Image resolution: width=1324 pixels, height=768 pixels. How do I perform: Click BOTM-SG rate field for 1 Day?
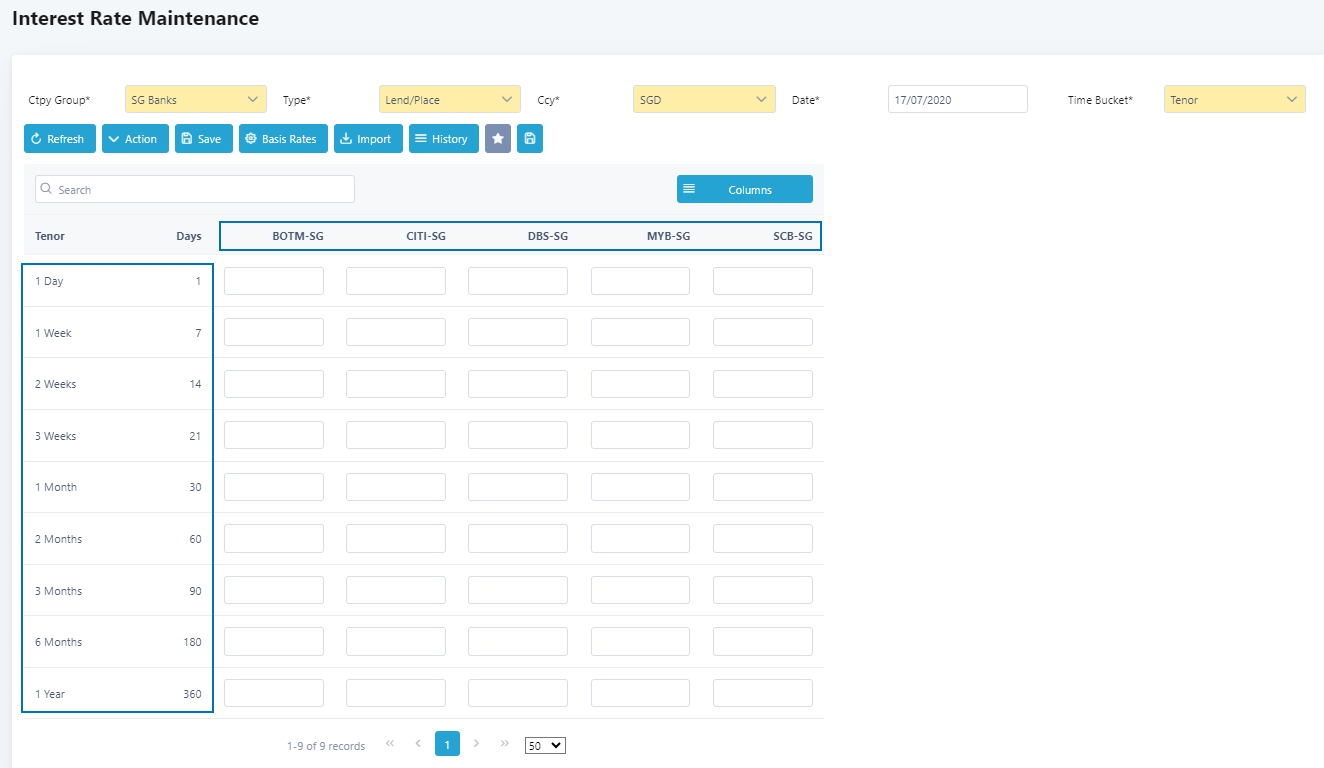click(x=274, y=281)
